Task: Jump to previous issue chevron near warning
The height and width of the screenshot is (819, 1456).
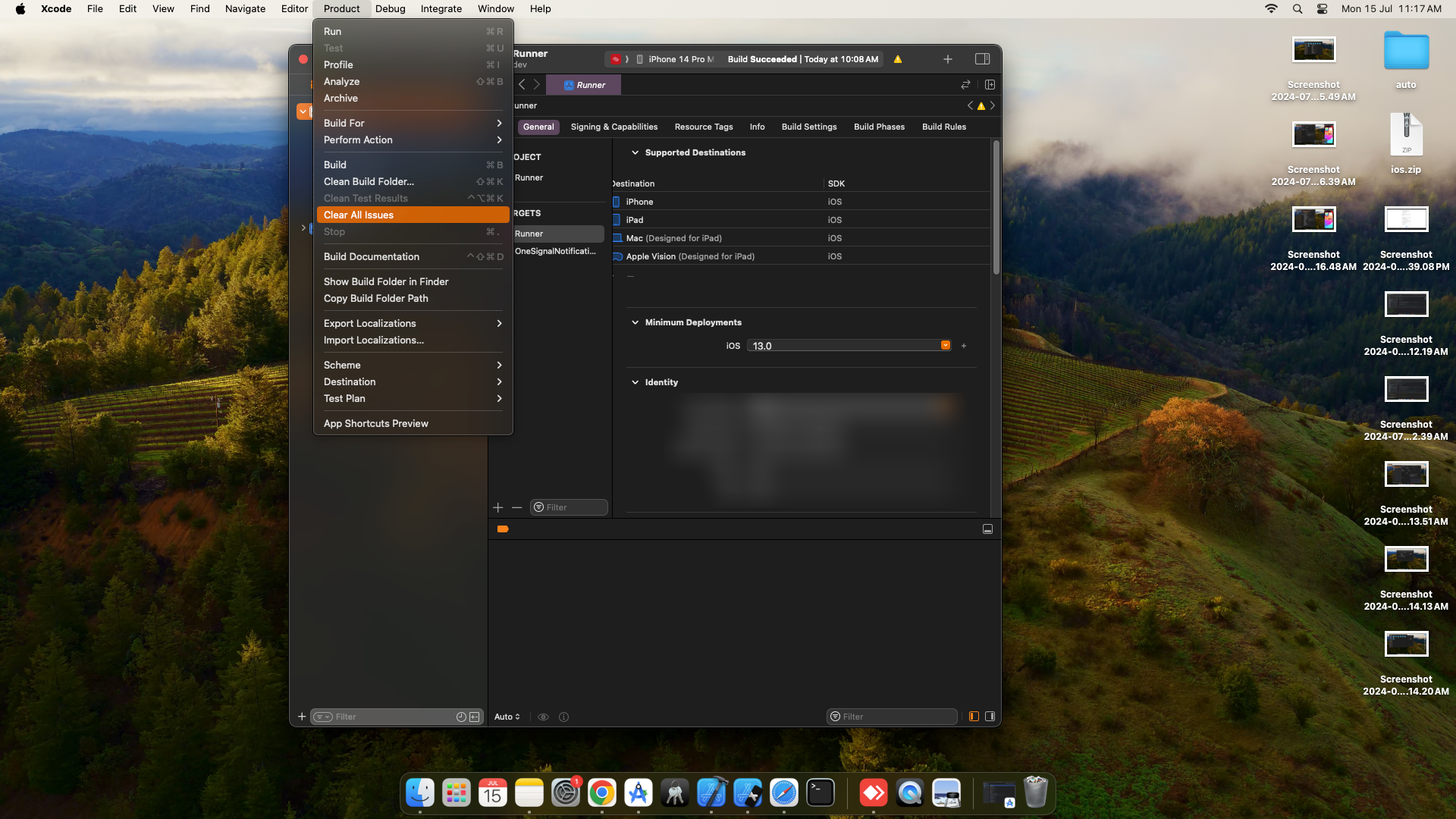Action: click(970, 105)
